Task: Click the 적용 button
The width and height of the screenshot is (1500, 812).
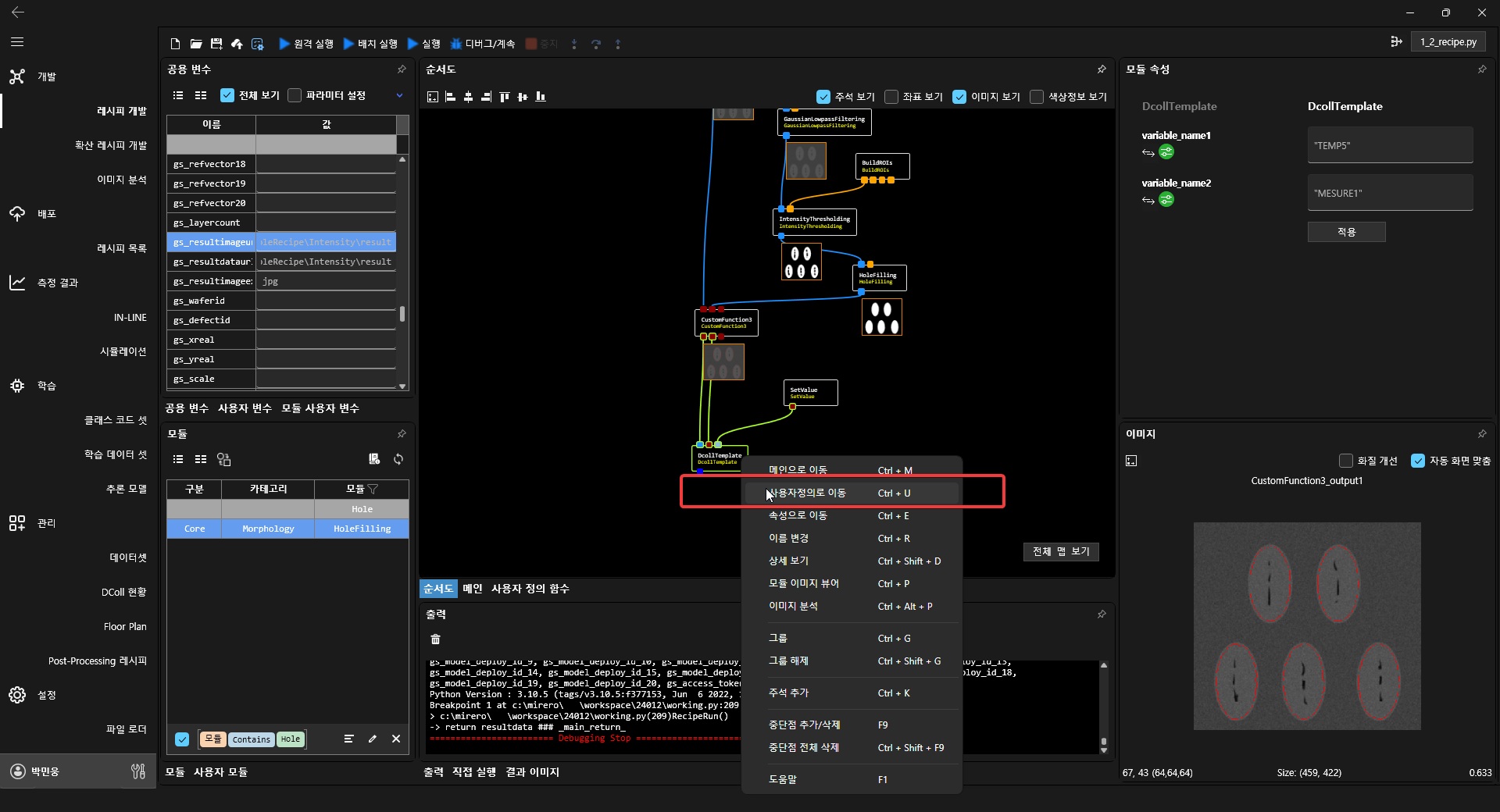Action: 1346,232
